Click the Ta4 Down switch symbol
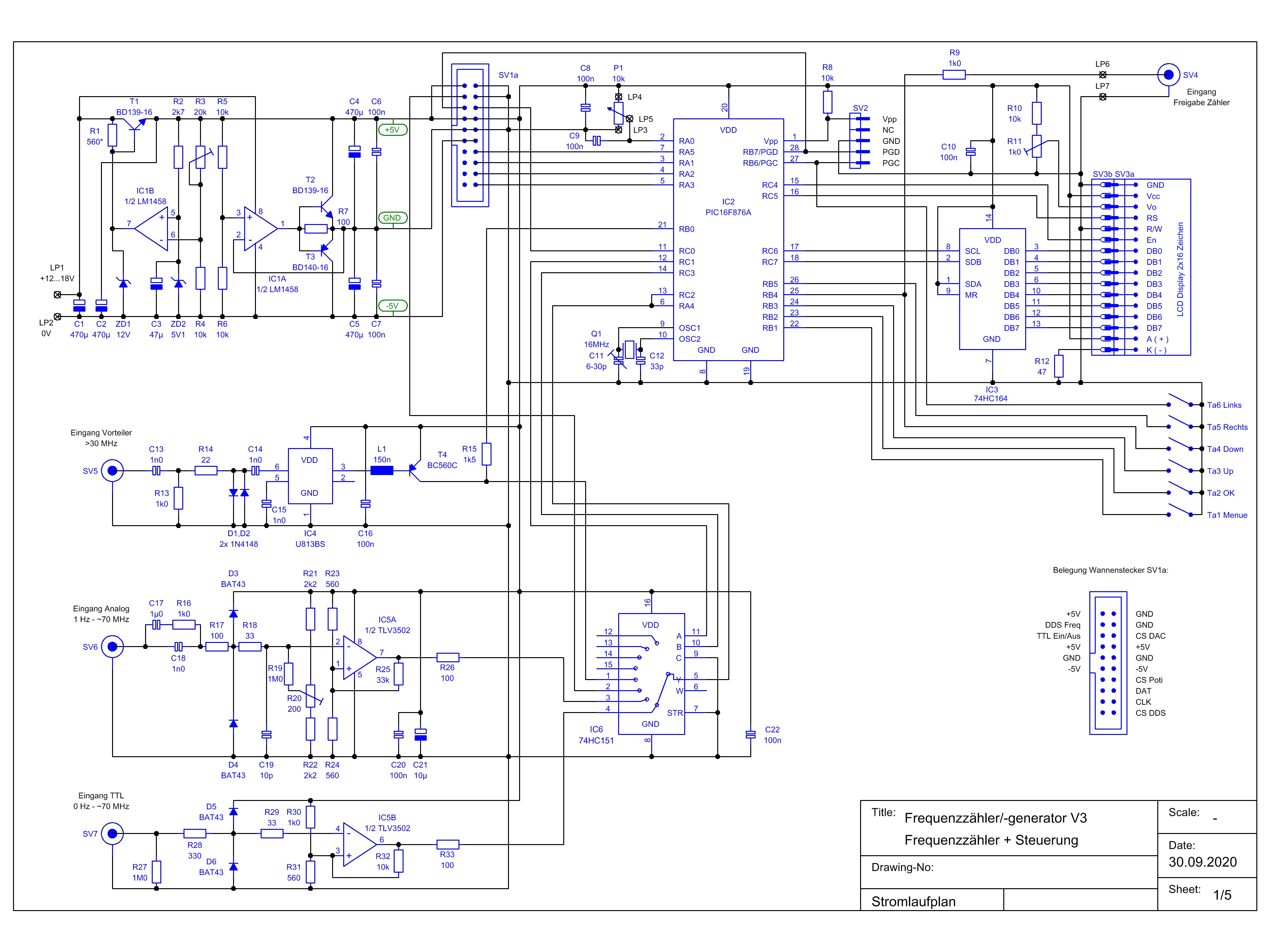Image resolution: width=1270 pixels, height=952 pixels. click(1180, 444)
